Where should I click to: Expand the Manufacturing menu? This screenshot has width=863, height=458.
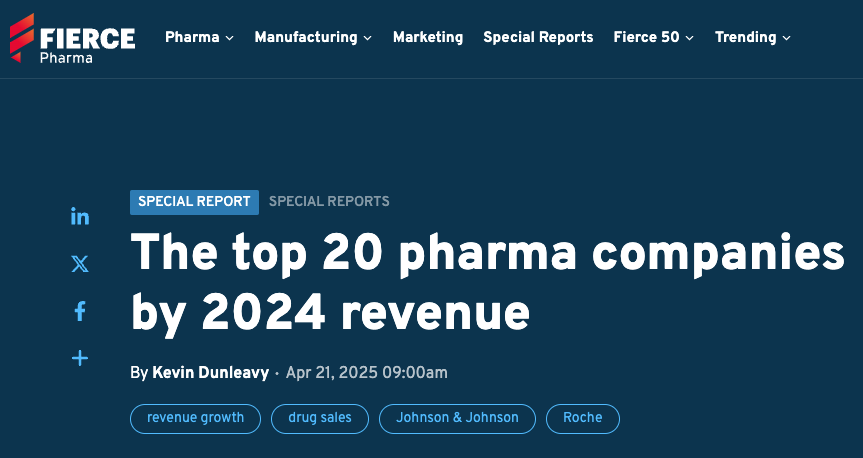(x=313, y=37)
